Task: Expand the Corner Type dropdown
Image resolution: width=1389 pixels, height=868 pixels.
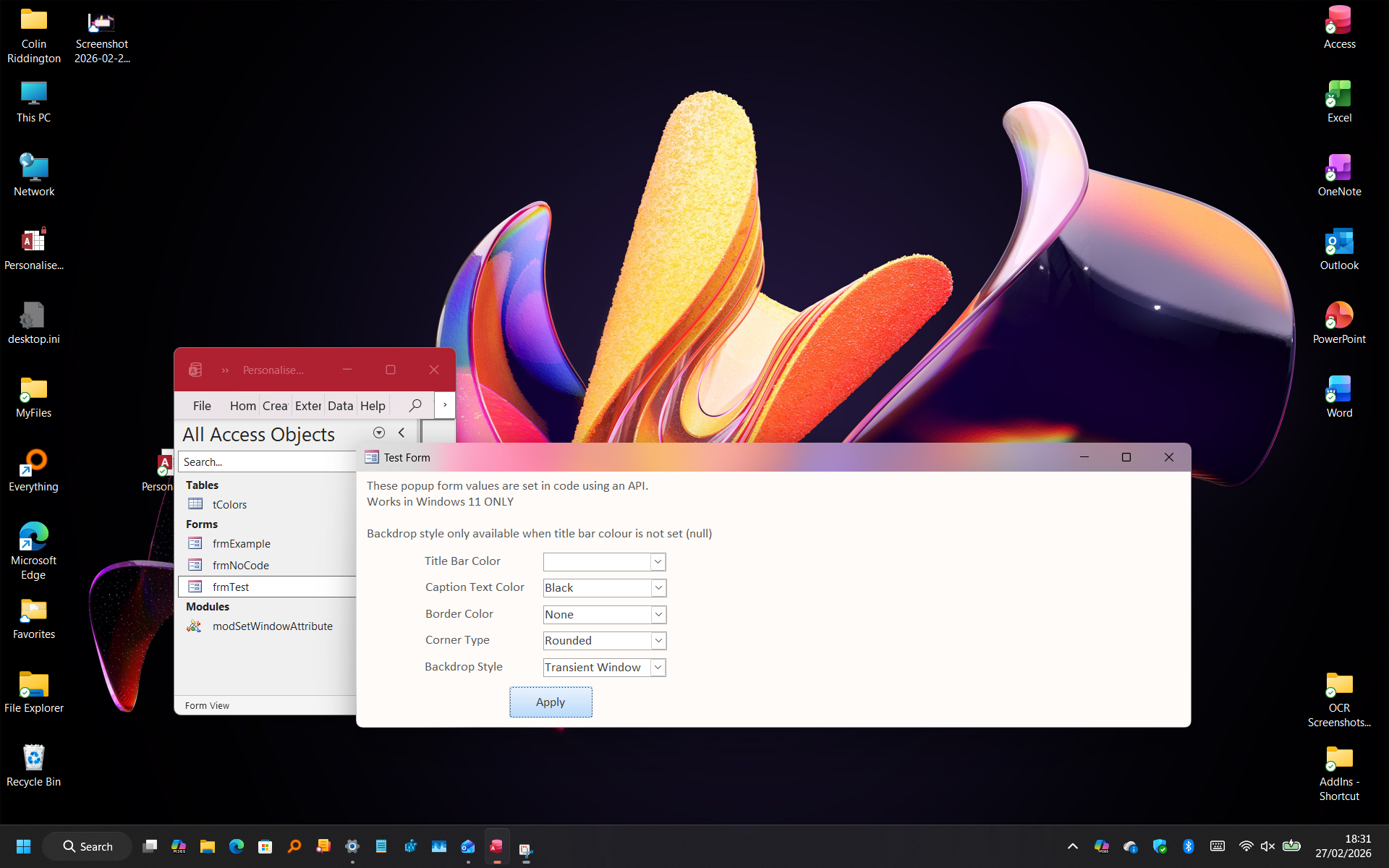Action: coord(658,641)
